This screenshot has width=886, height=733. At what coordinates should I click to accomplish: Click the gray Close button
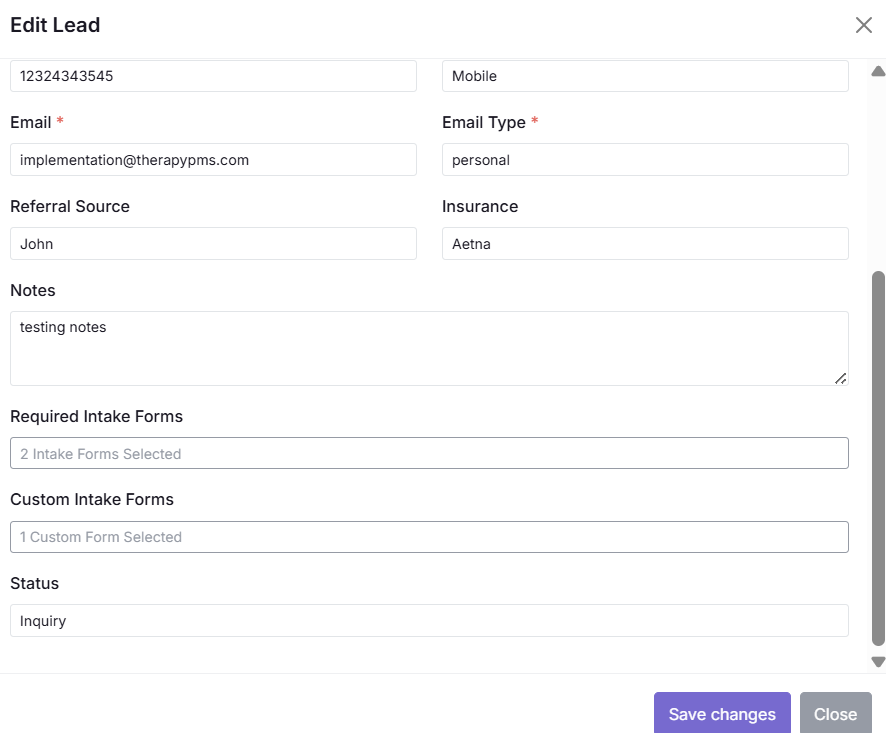tap(835, 714)
